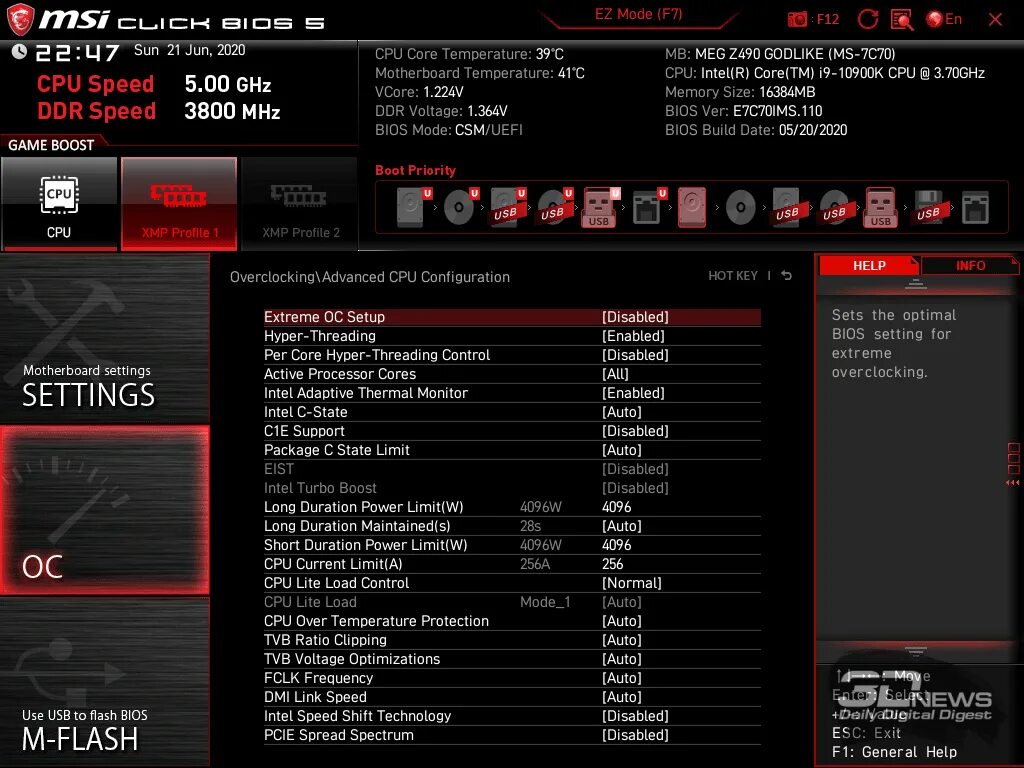Edit Short Duration Power Limit(W) value 4096

[616, 545]
